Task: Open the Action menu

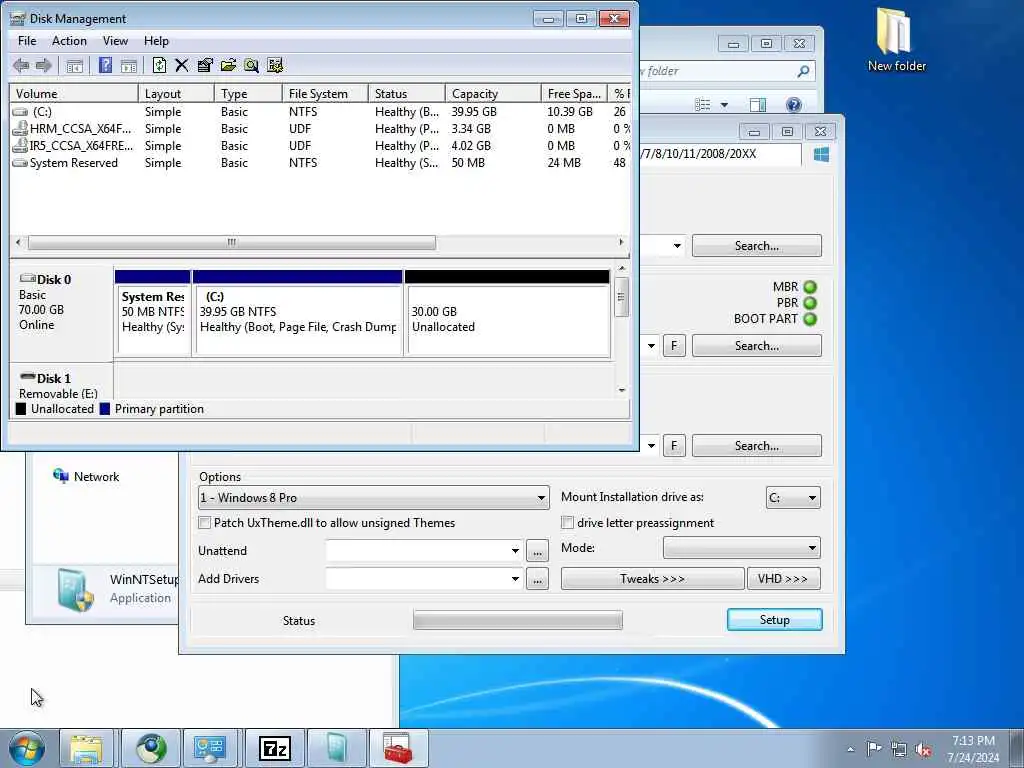Action: (69, 41)
